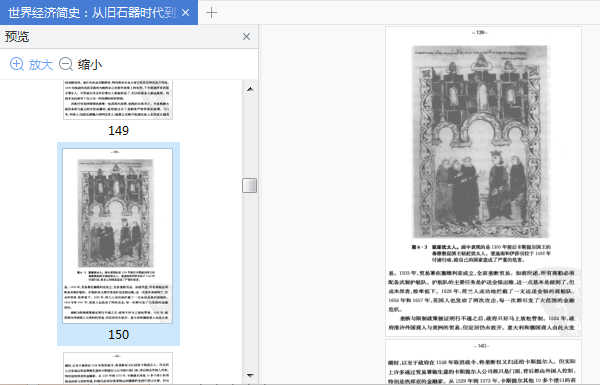
Task: Click thumbnail scrollbar down arrow
Action: 250,375
